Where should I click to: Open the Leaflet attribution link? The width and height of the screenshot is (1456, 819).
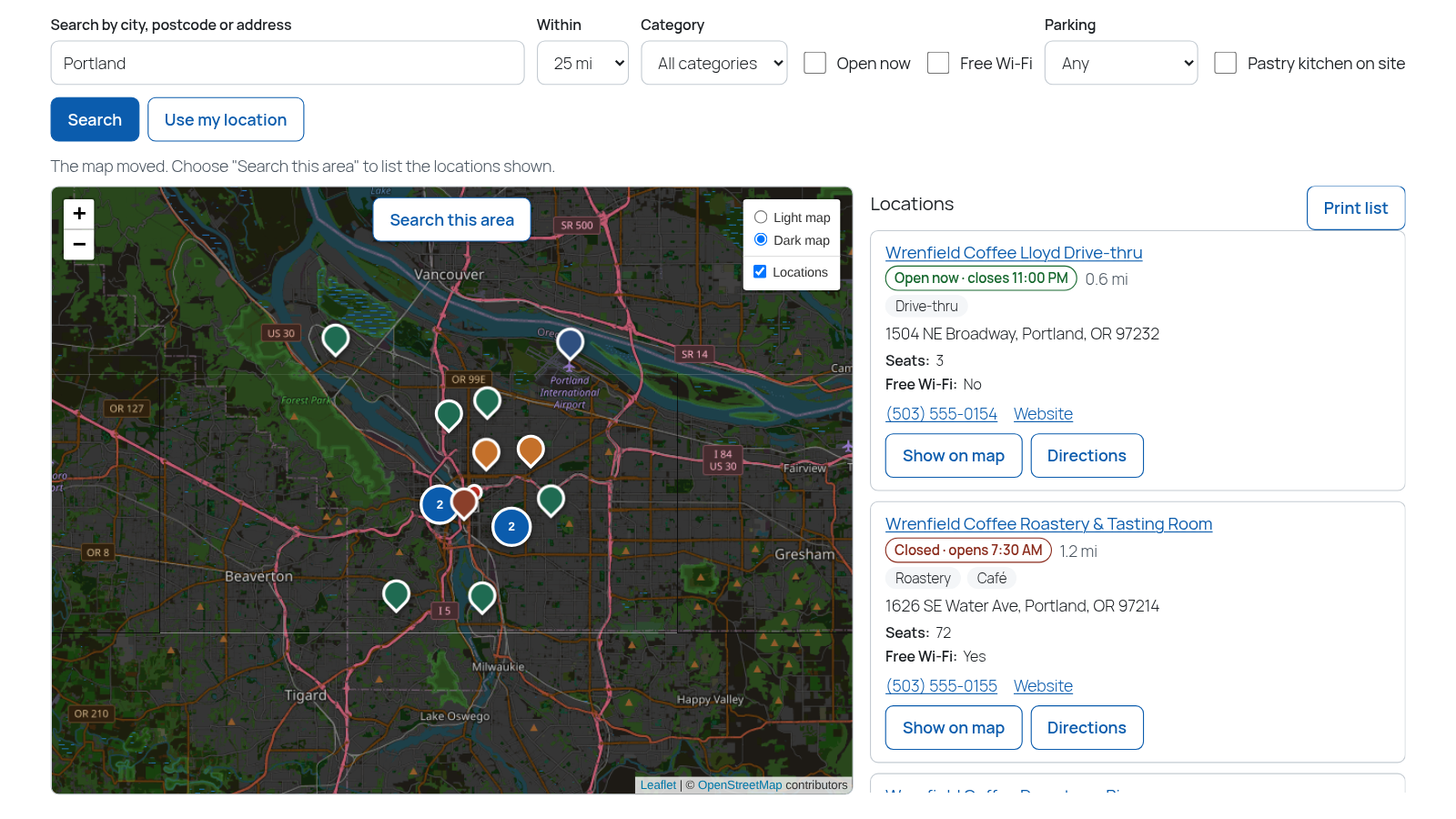658,785
